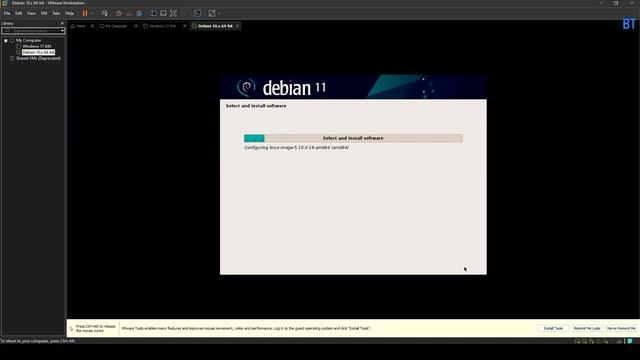
Task: Click the Never Remind Me button
Action: [621, 328]
